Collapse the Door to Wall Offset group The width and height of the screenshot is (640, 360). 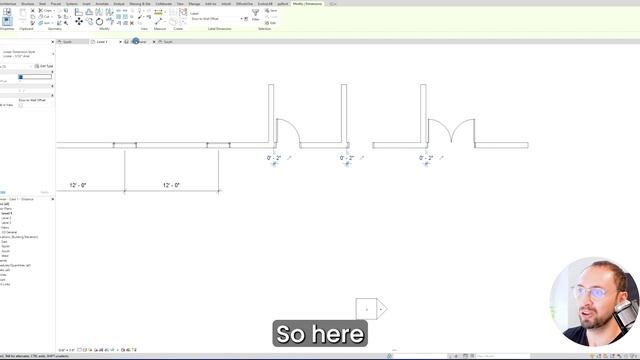tap(52, 95)
